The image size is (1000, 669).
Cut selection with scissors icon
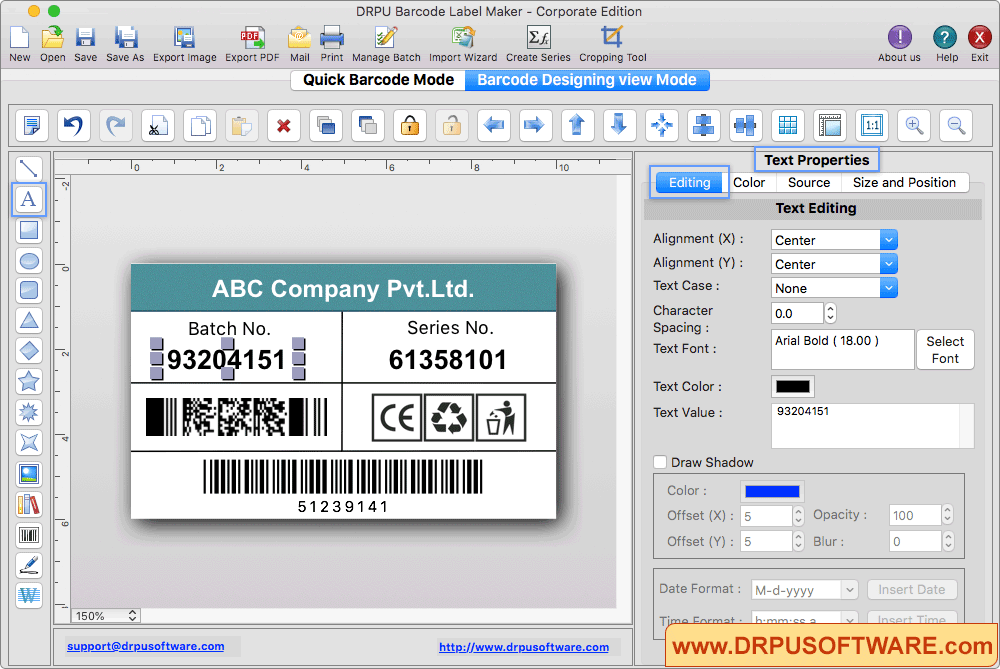[x=158, y=125]
